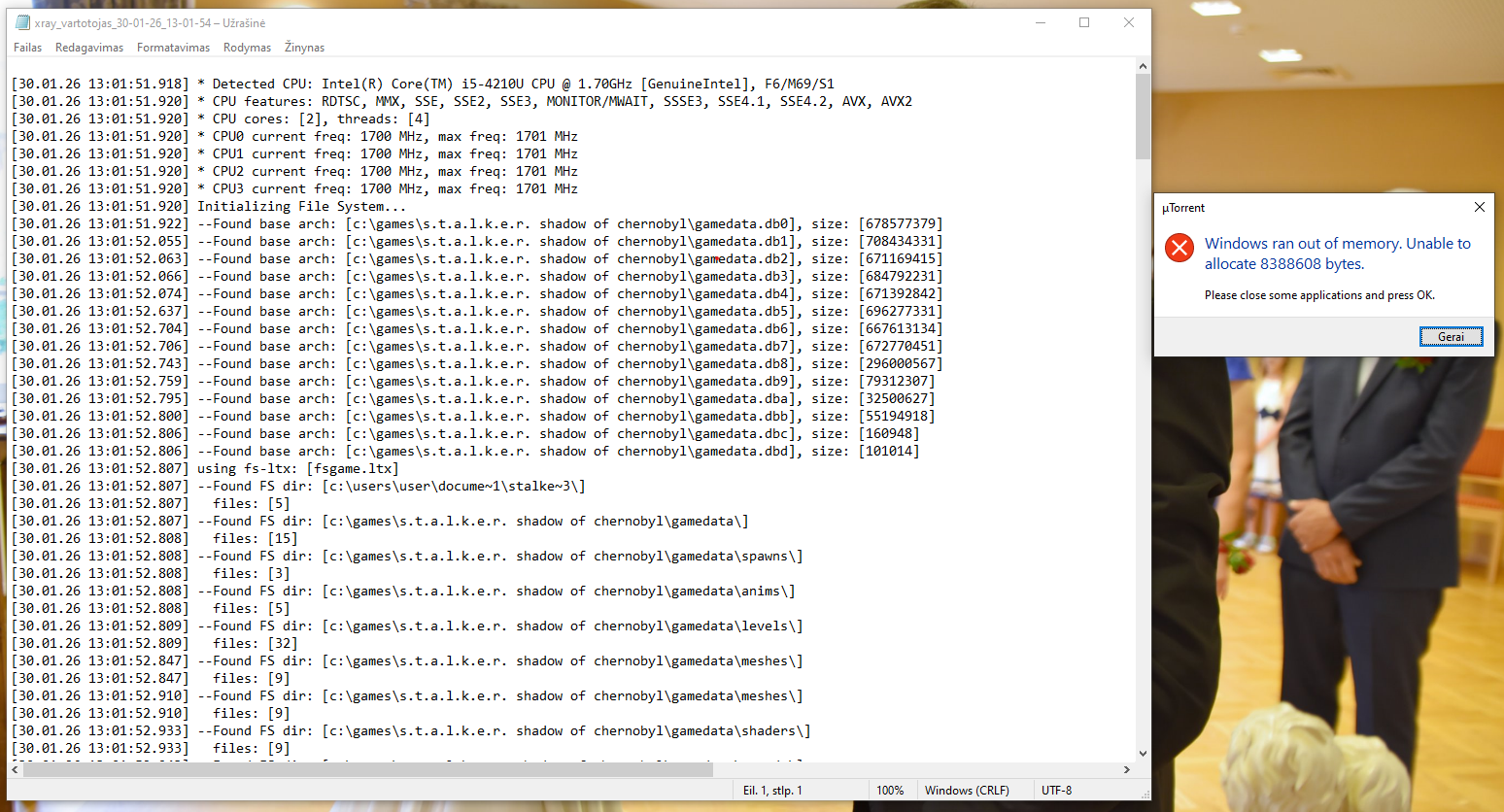
Task: Click the UTF-8 encoding status bar field
Action: pos(1056,791)
